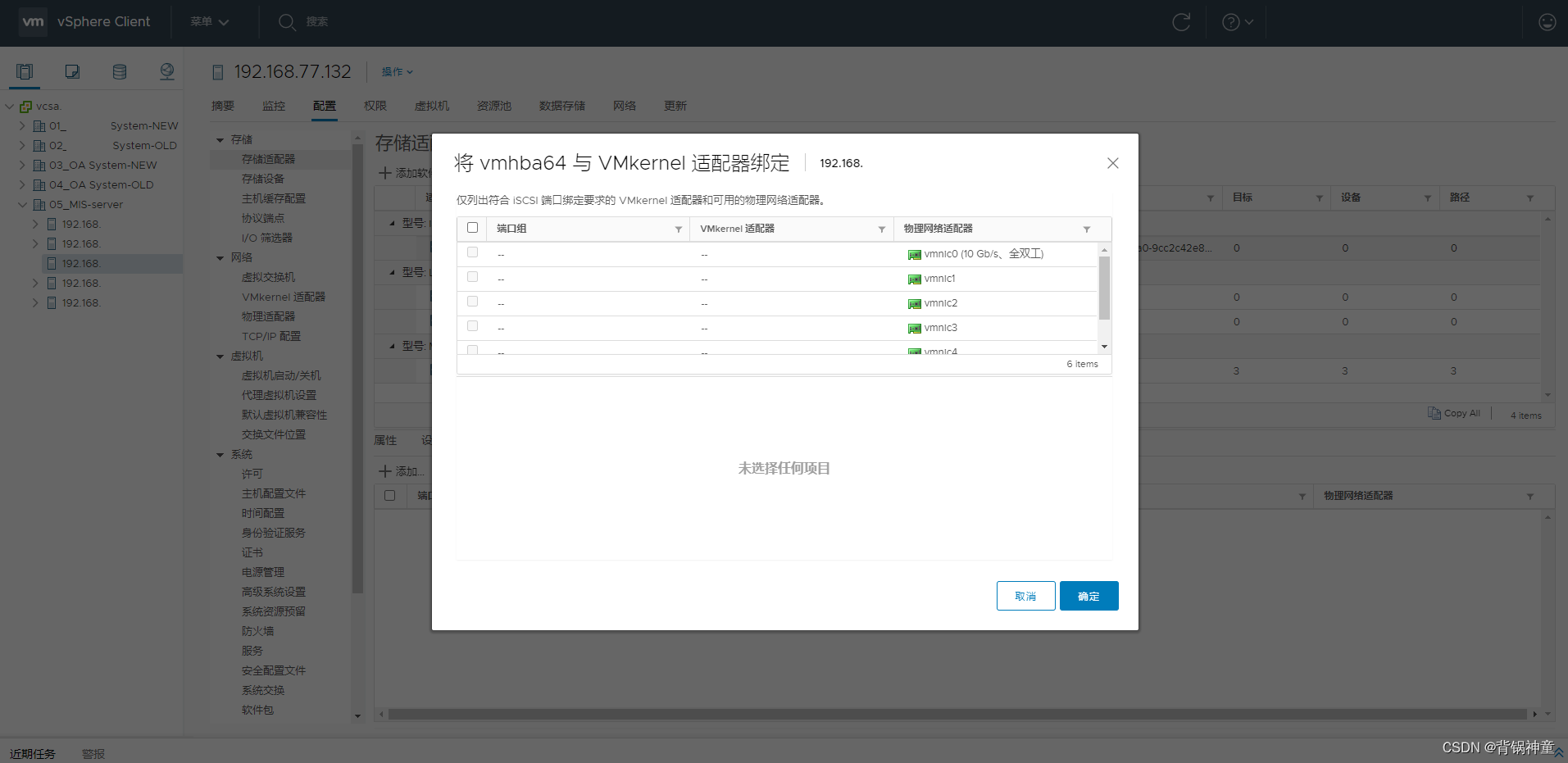
Task: Toggle the select-all checkbox in the dialog header
Action: tap(472, 227)
